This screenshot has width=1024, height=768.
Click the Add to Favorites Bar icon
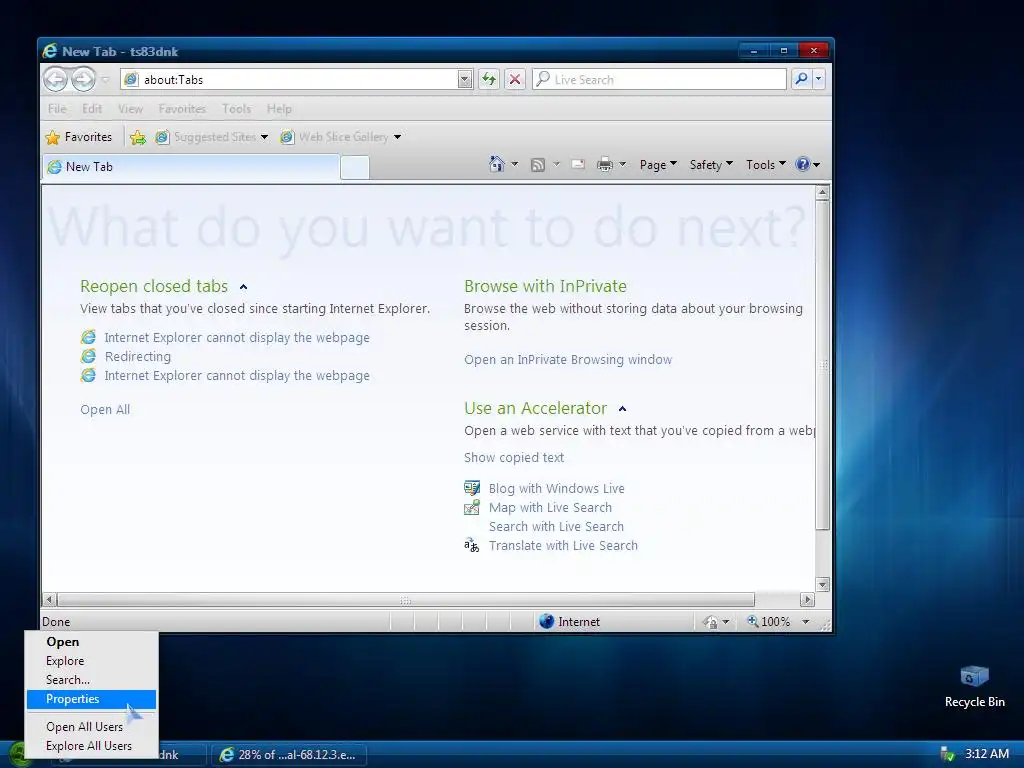[138, 137]
